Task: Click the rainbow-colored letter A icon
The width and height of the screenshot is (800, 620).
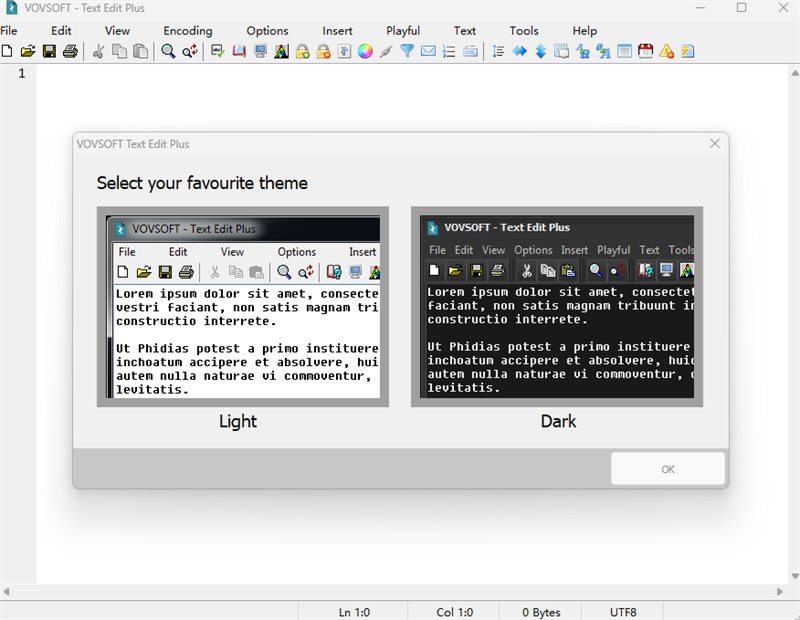Action: coord(281,51)
